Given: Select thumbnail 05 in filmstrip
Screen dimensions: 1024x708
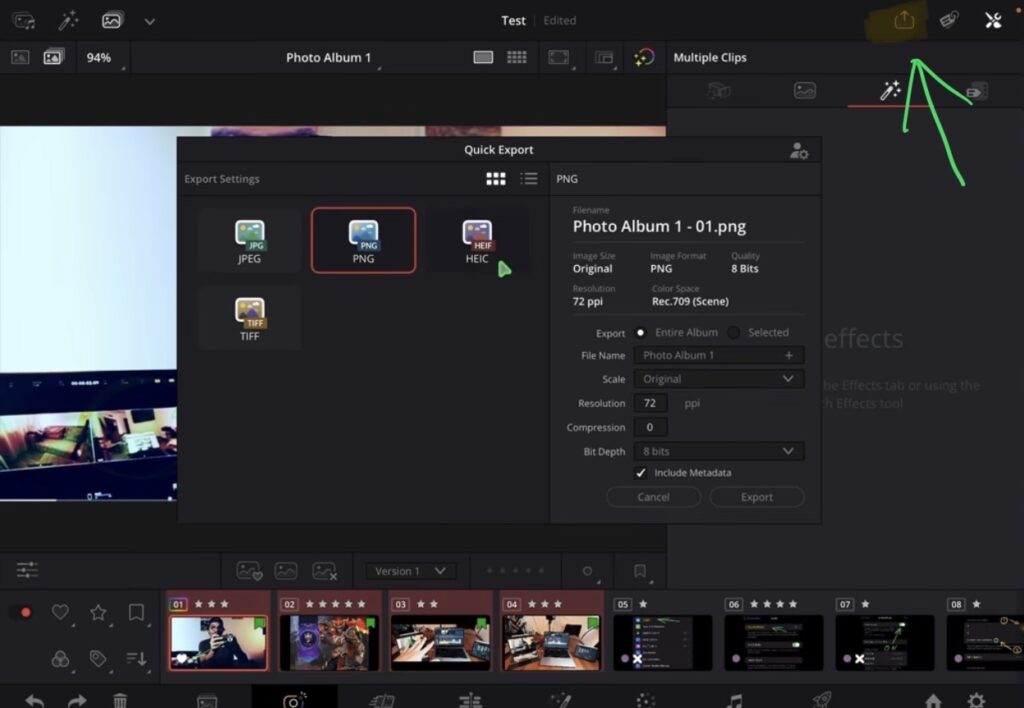Looking at the screenshot, I should click(x=662, y=643).
